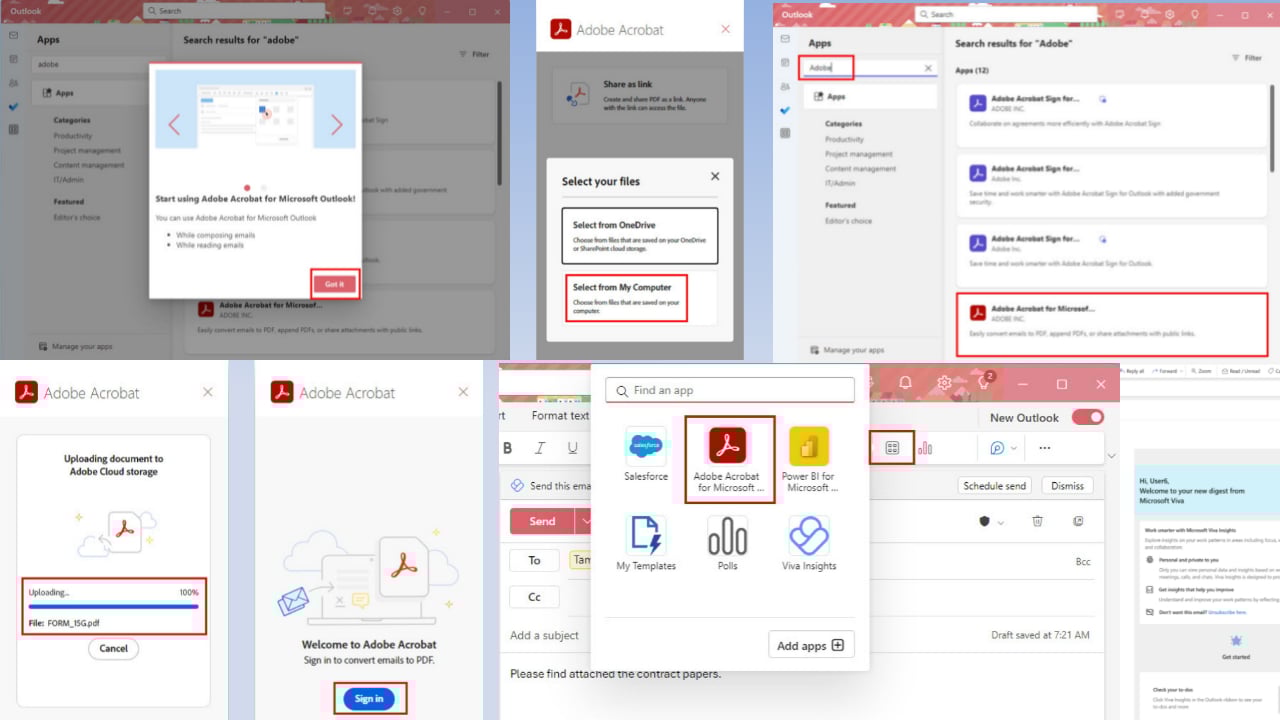Viewport: 1280px width, 720px height.
Task: Toggle Bold formatting in the compose window
Action: 508,448
